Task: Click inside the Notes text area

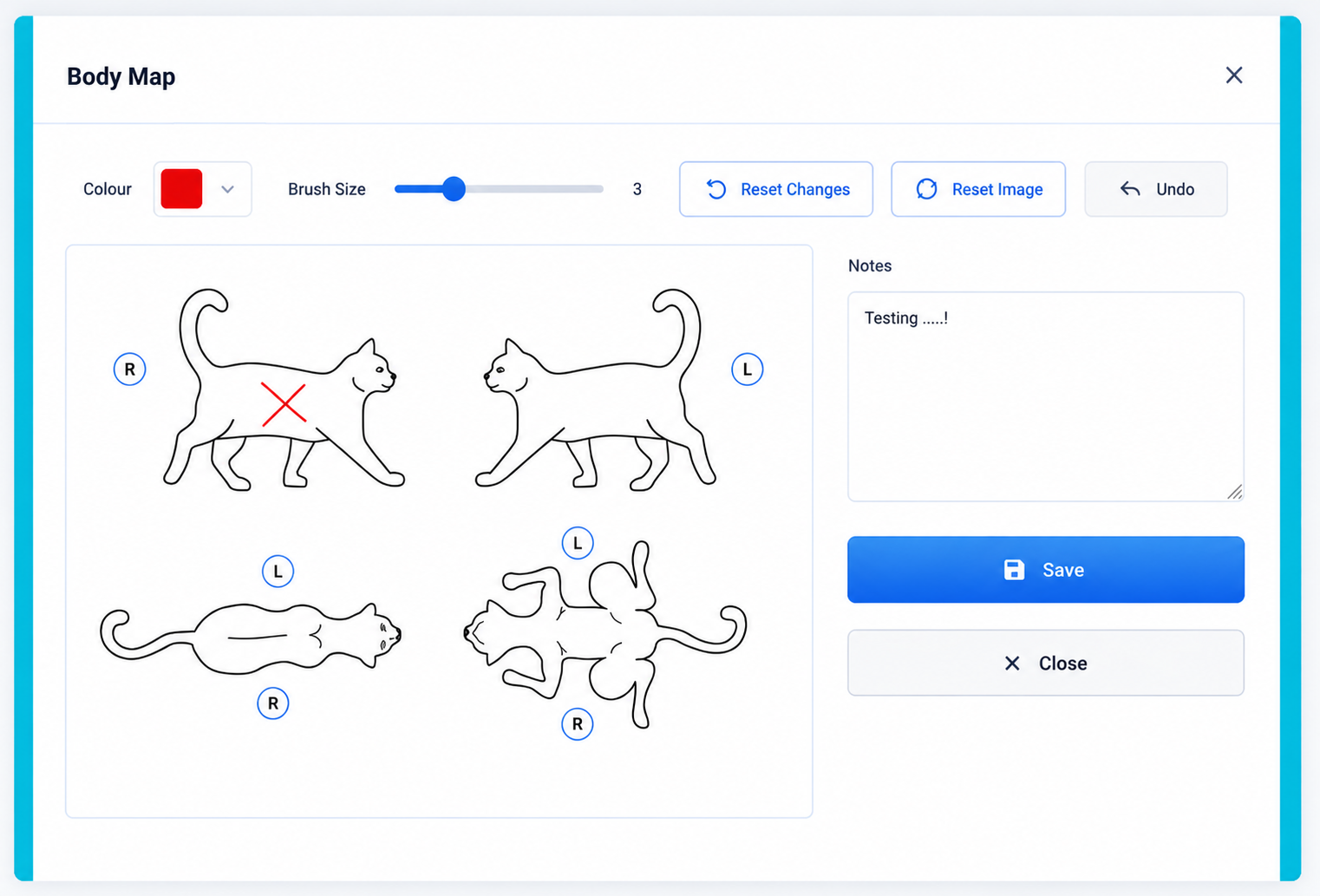Action: [x=1045, y=397]
